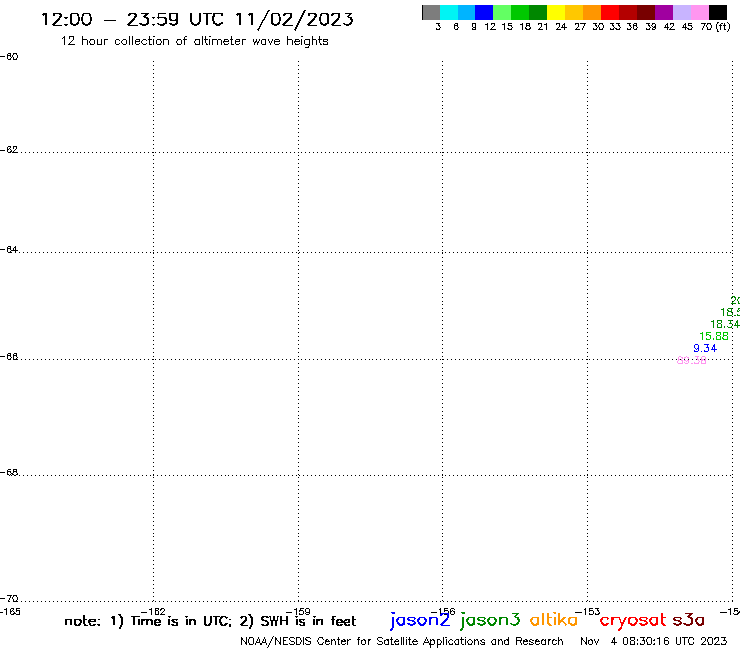Click the '-159' longitude axis label

coord(298,612)
